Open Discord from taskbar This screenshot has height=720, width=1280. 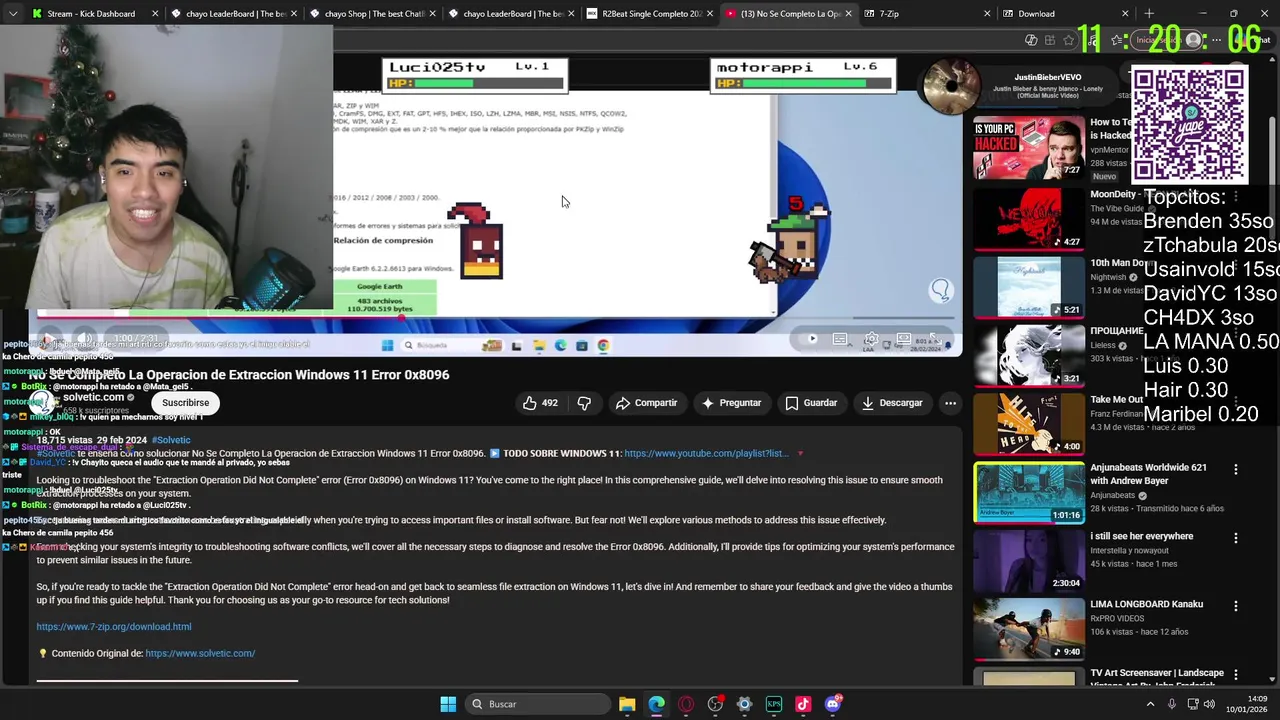833,704
